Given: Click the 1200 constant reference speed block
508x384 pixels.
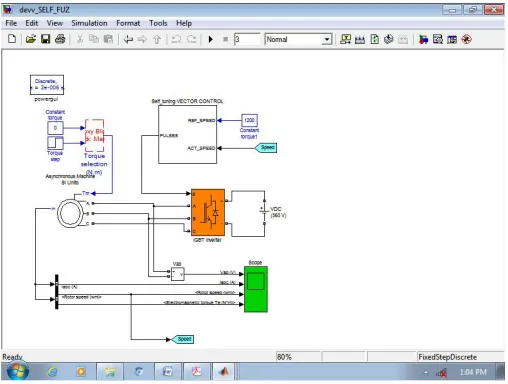Looking at the screenshot, I should pyautogui.click(x=249, y=120).
